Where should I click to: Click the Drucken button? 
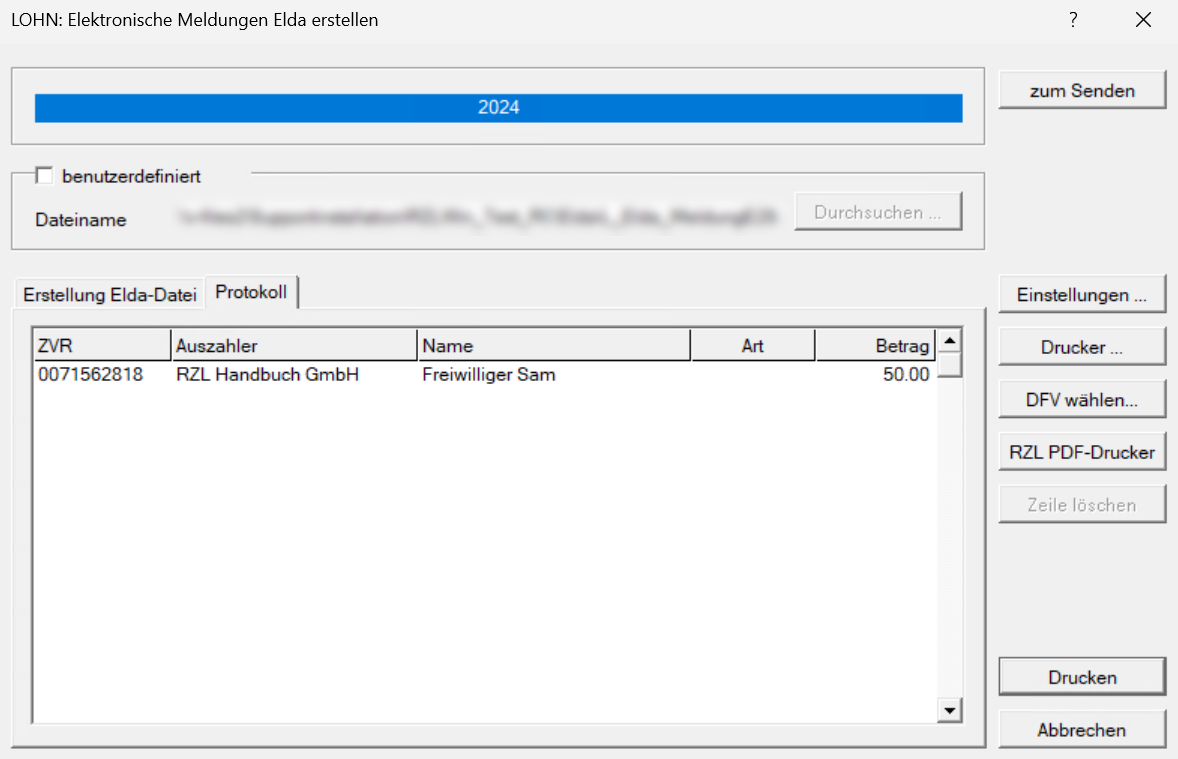[x=1082, y=677]
